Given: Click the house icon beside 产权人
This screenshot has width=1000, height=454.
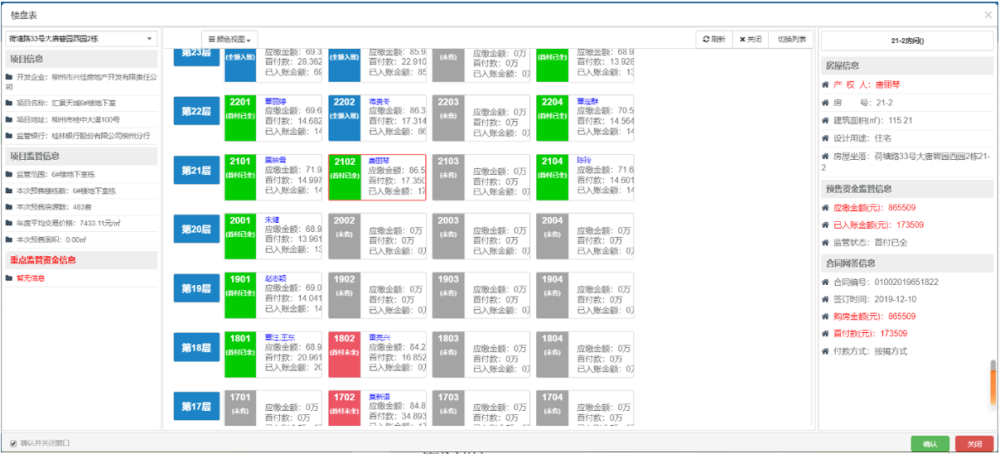Looking at the screenshot, I should pos(825,84).
